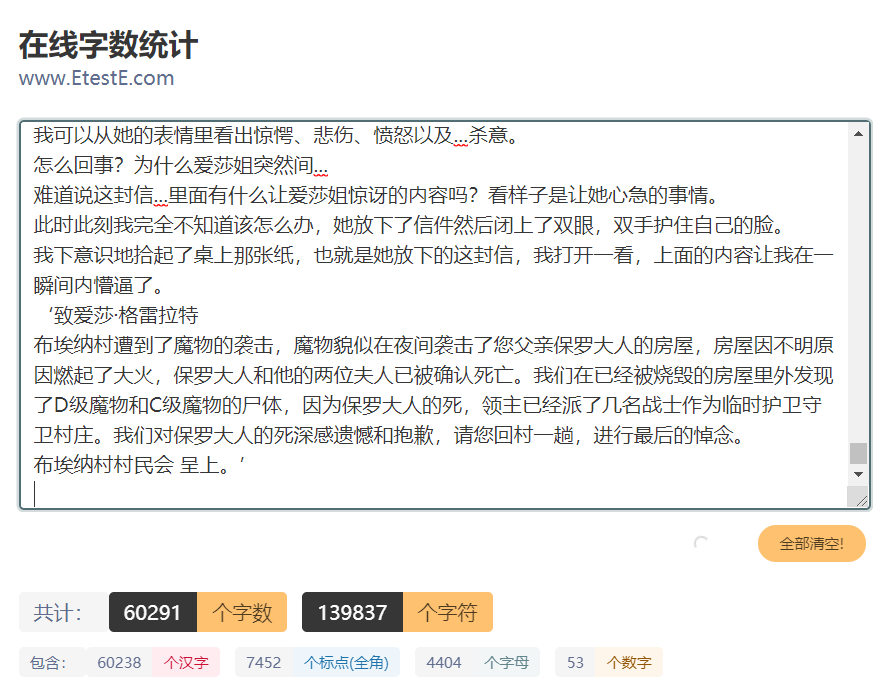Image resolution: width=888 pixels, height=691 pixels.
Task: Click the 139837 character count value
Action: [x=352, y=612]
